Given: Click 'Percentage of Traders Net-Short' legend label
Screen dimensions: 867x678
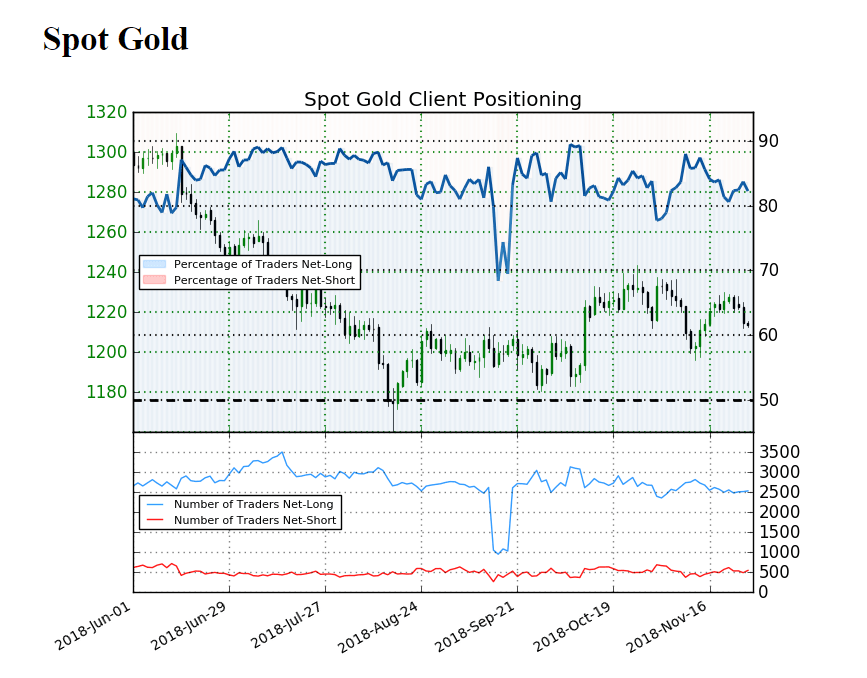Looking at the screenshot, I should [x=264, y=280].
